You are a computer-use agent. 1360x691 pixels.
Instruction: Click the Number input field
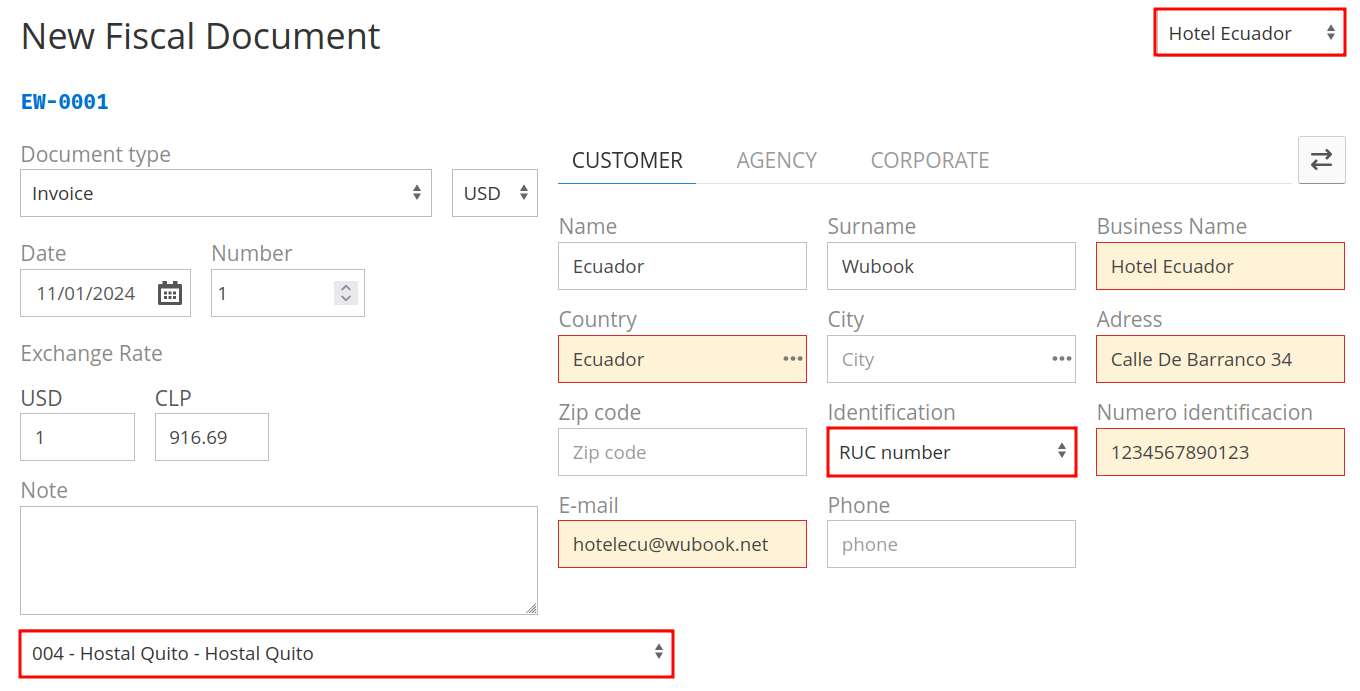[288, 293]
